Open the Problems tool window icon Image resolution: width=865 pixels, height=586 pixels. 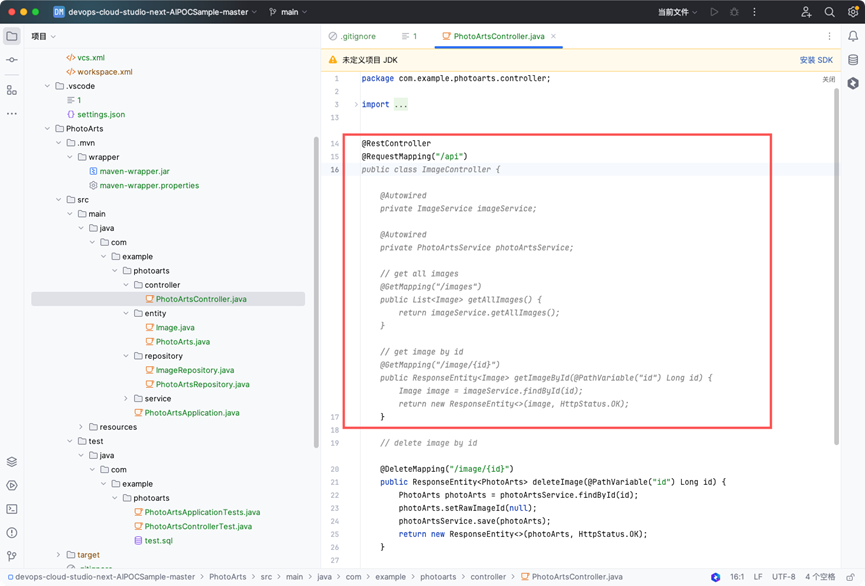pyautogui.click(x=12, y=532)
